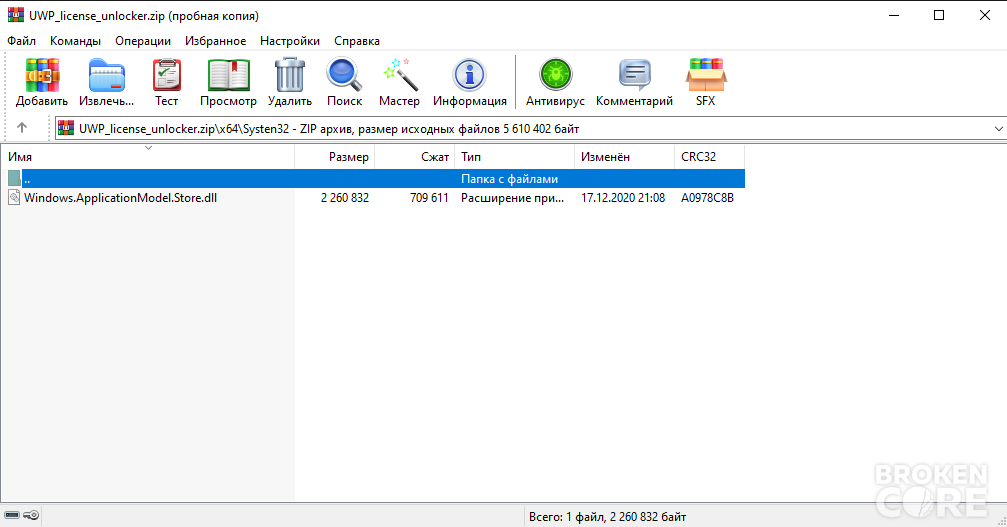Open the Файл menu
This screenshot has width=1007, height=527.
tap(21, 40)
